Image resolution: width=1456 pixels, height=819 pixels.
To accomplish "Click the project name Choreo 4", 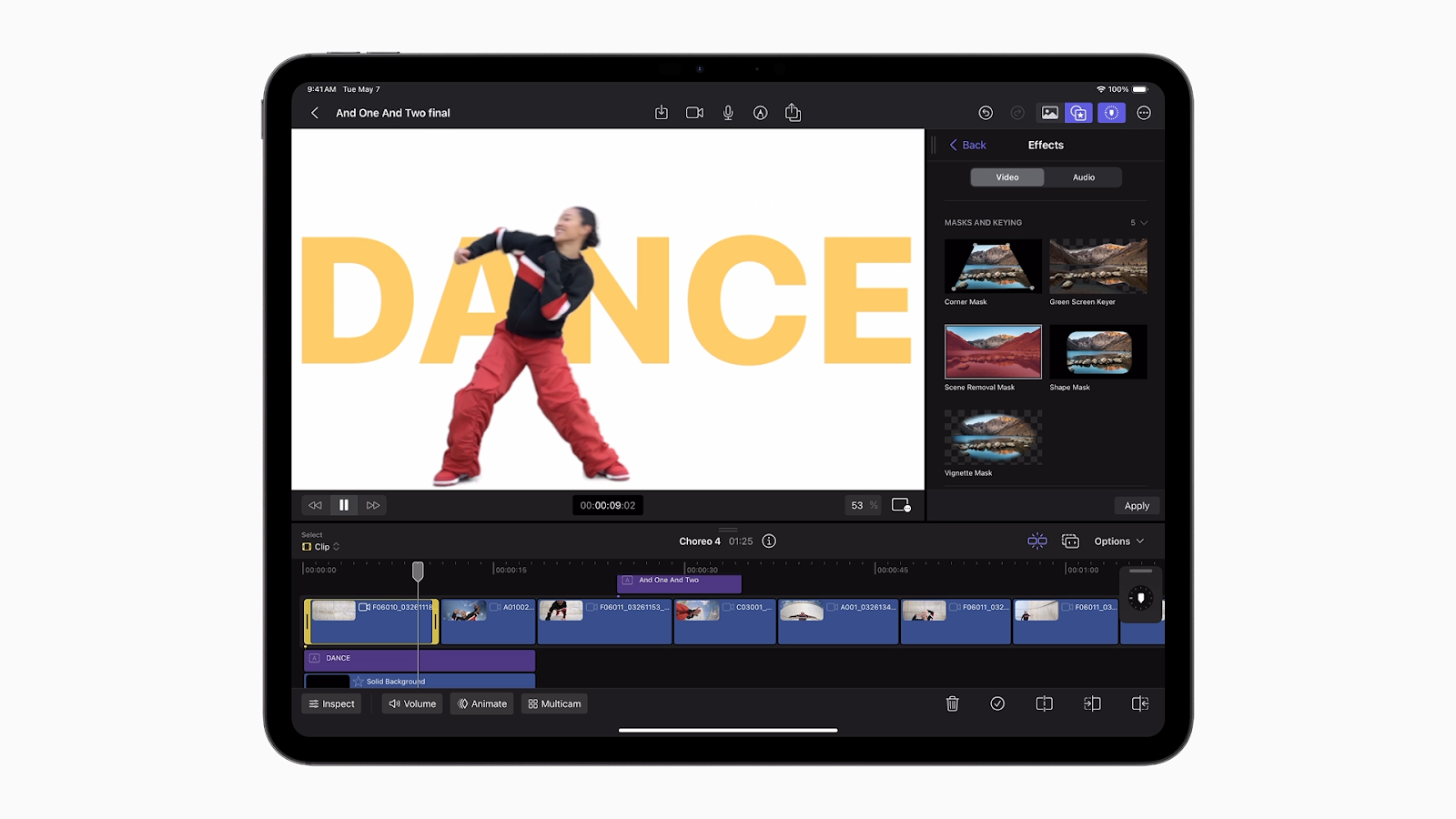I will 700,541.
